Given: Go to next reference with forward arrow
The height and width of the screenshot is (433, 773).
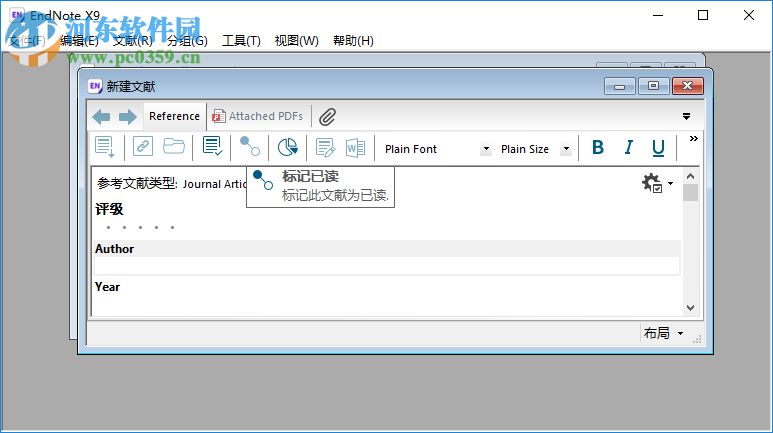Looking at the screenshot, I should (x=128, y=117).
